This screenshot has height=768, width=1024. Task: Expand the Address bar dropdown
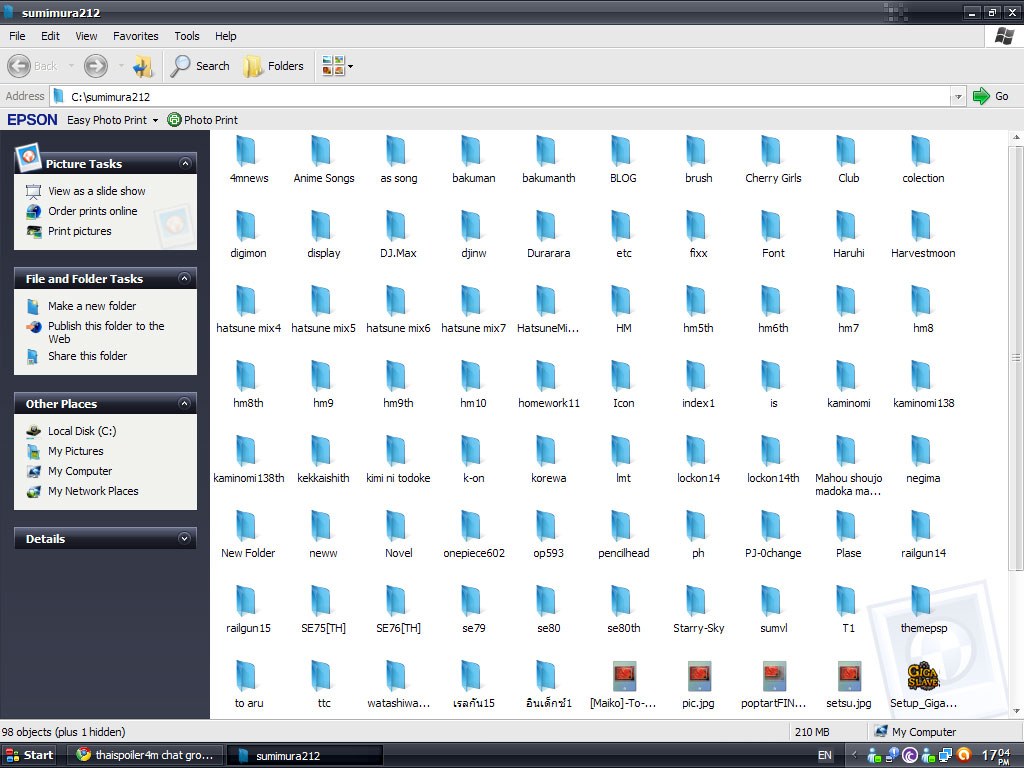[x=958, y=97]
